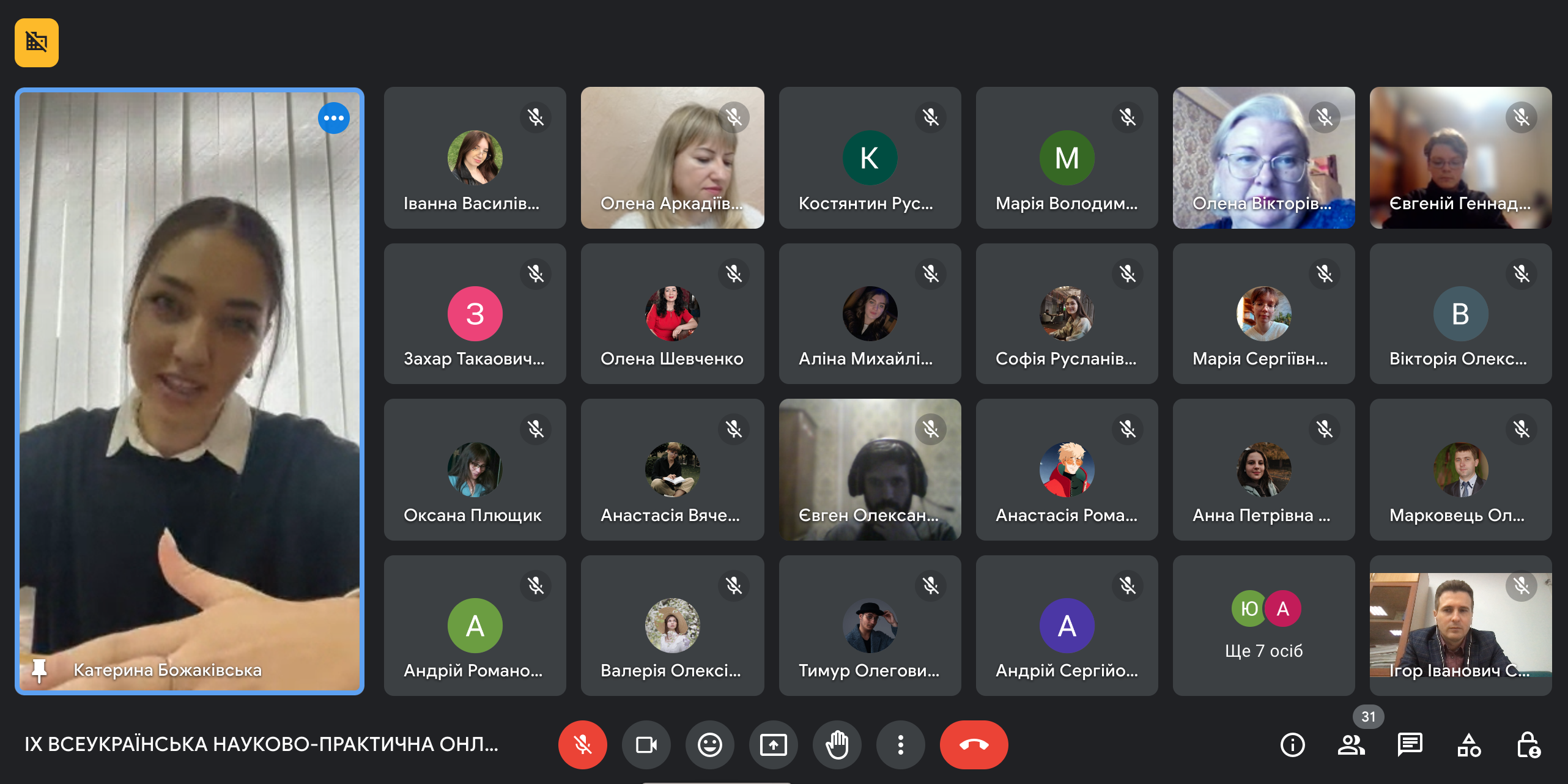Open the meeting details info icon
1568x784 pixels.
coord(1292,744)
